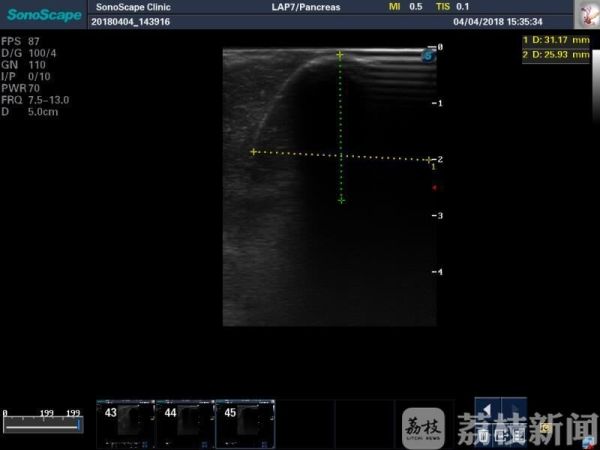Select measurement result 2 D: 25.93 mm
The width and height of the screenshot is (600, 450).
pos(559,55)
